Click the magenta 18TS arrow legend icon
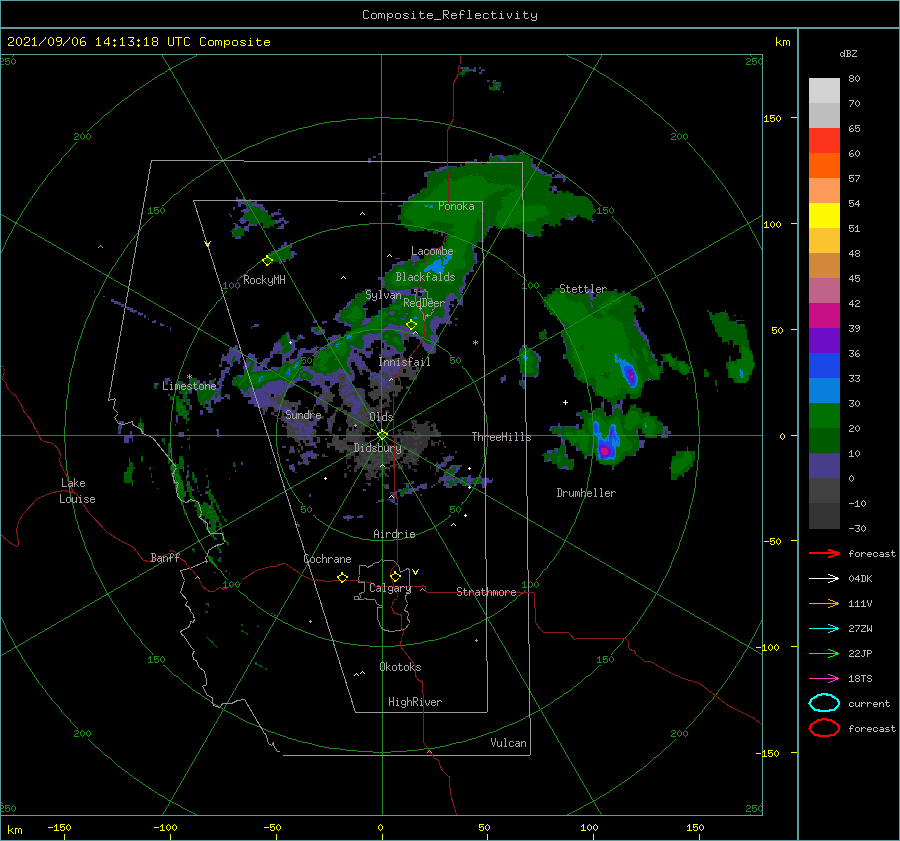Screen dimensions: 900x841 824,679
